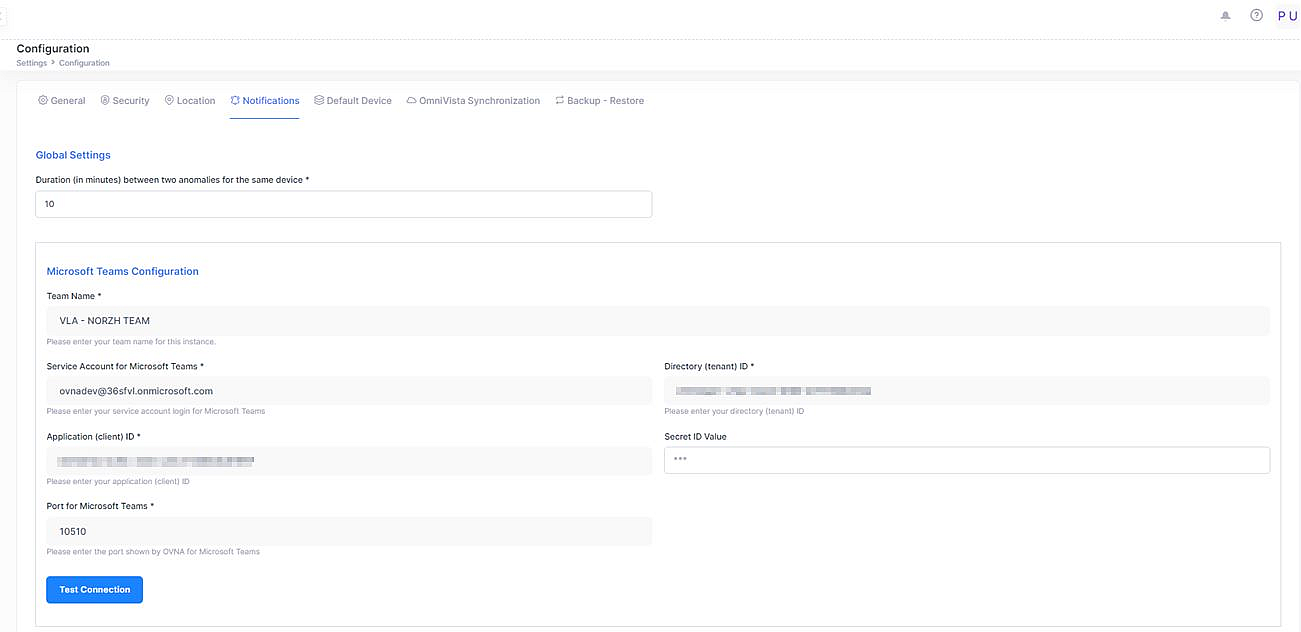This screenshot has height=632, width=1301.
Task: Click the Secret ID Value input
Action: [x=966, y=460]
